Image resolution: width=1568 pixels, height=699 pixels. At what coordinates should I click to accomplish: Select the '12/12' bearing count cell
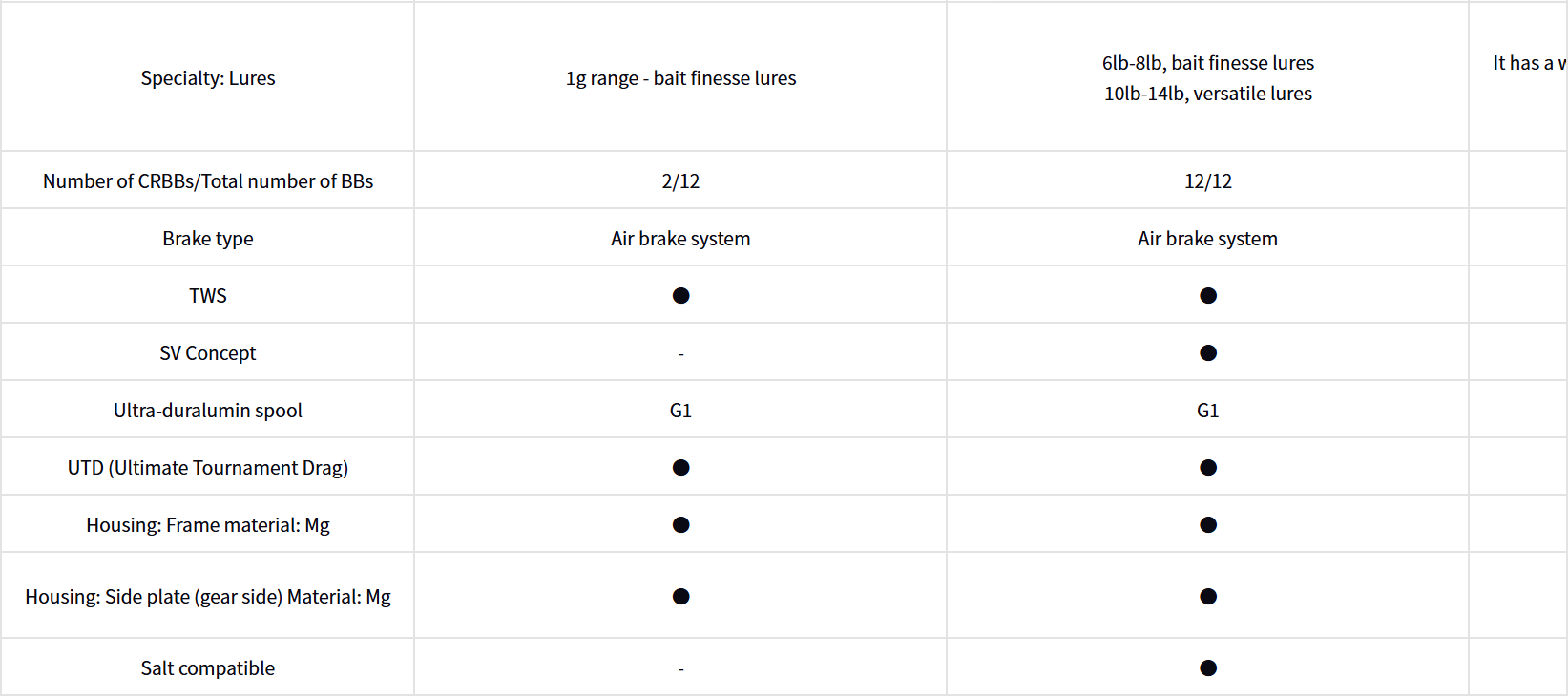[1208, 181]
